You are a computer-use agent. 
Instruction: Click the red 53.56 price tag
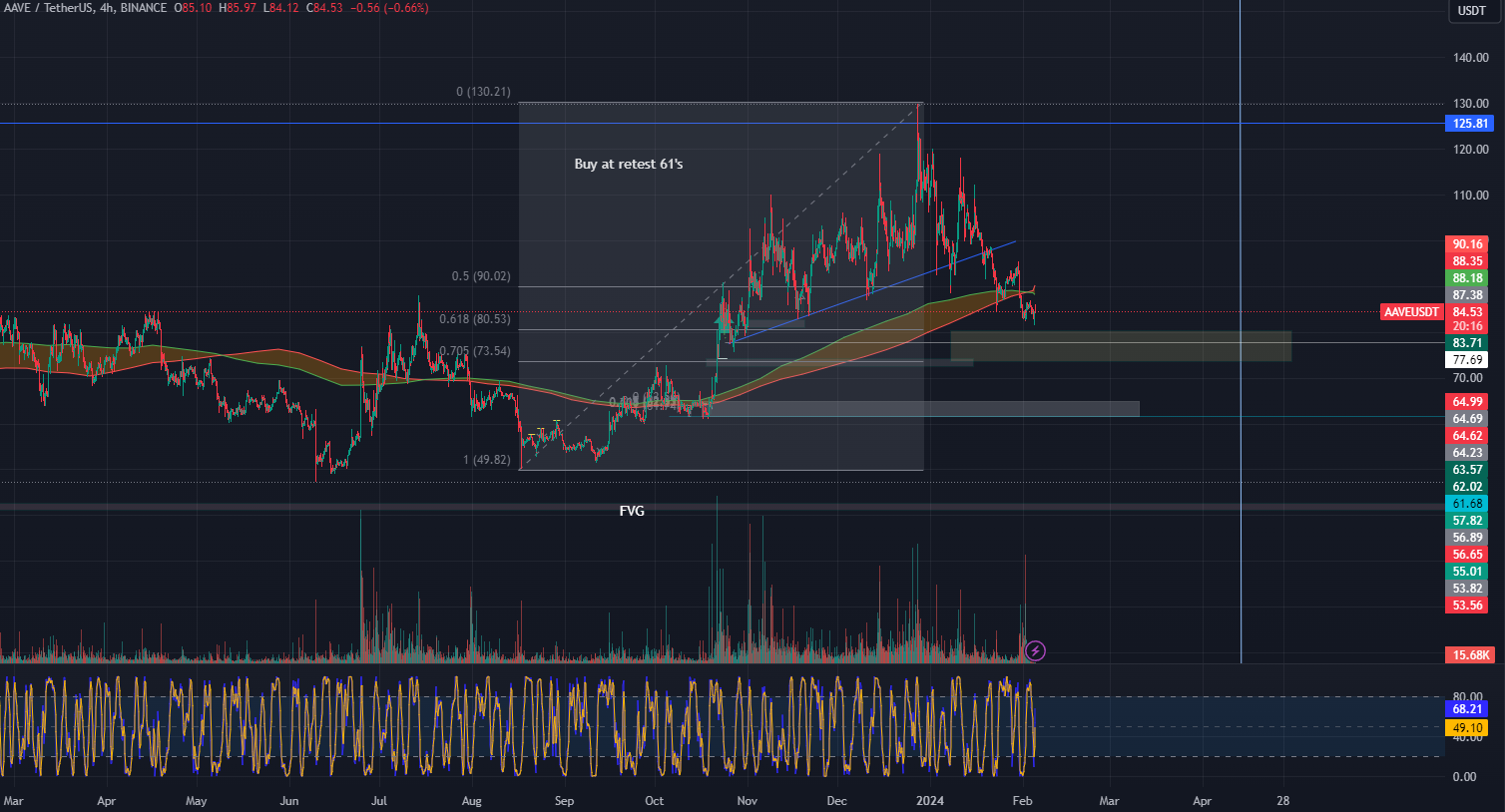1467,606
